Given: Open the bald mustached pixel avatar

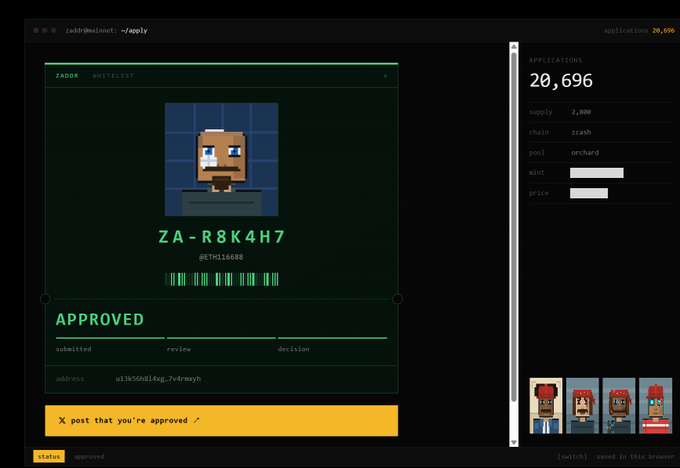Looking at the screenshot, I should coord(221,159).
